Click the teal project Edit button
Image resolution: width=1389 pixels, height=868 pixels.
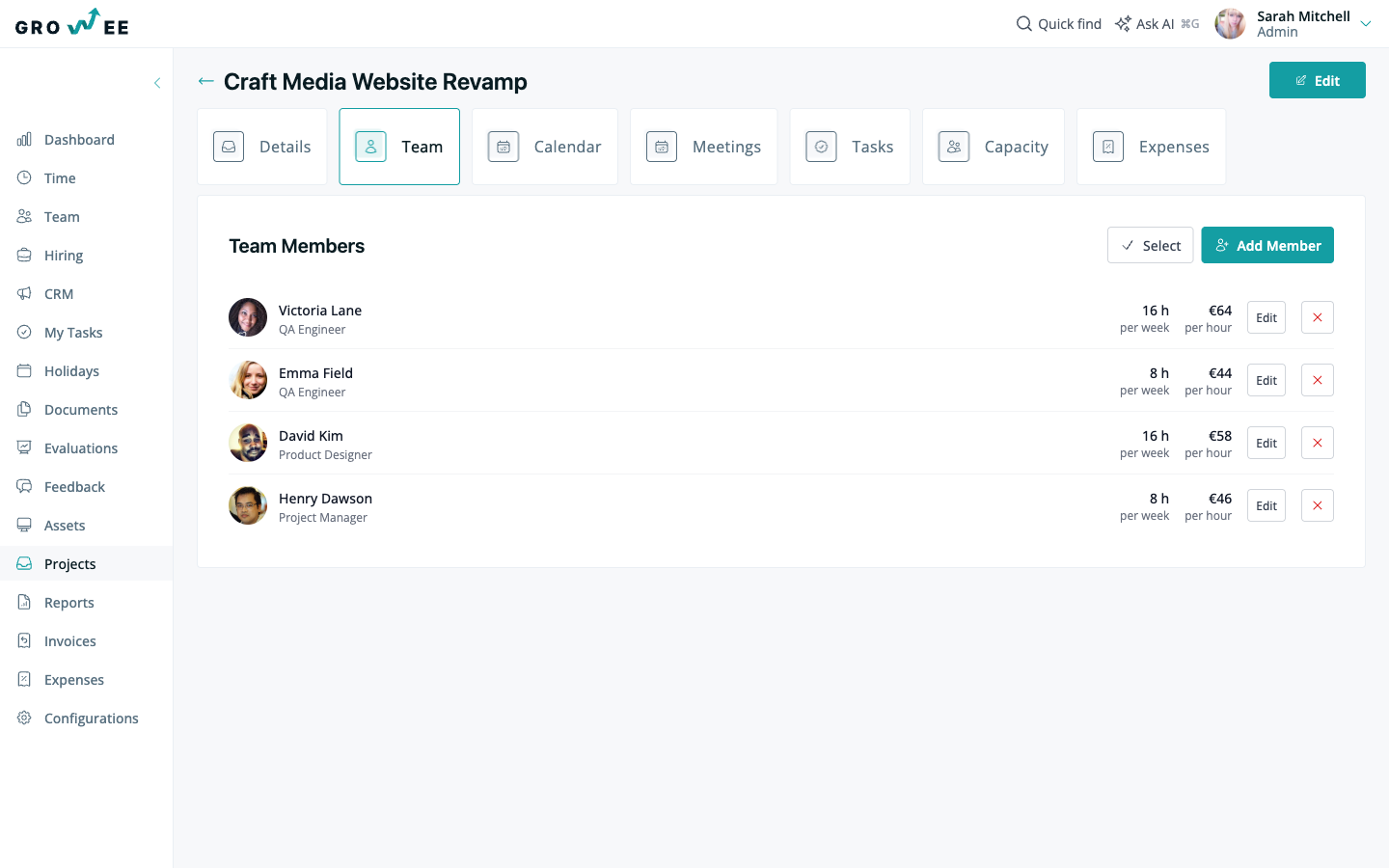pyautogui.click(x=1318, y=80)
